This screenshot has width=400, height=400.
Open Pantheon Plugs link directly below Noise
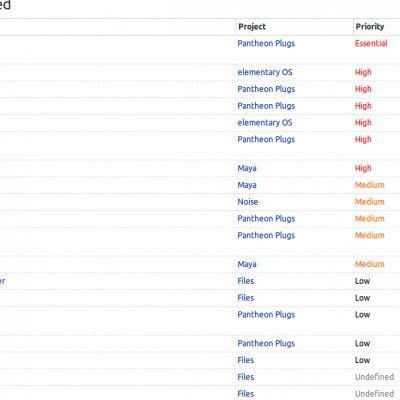coord(266,219)
